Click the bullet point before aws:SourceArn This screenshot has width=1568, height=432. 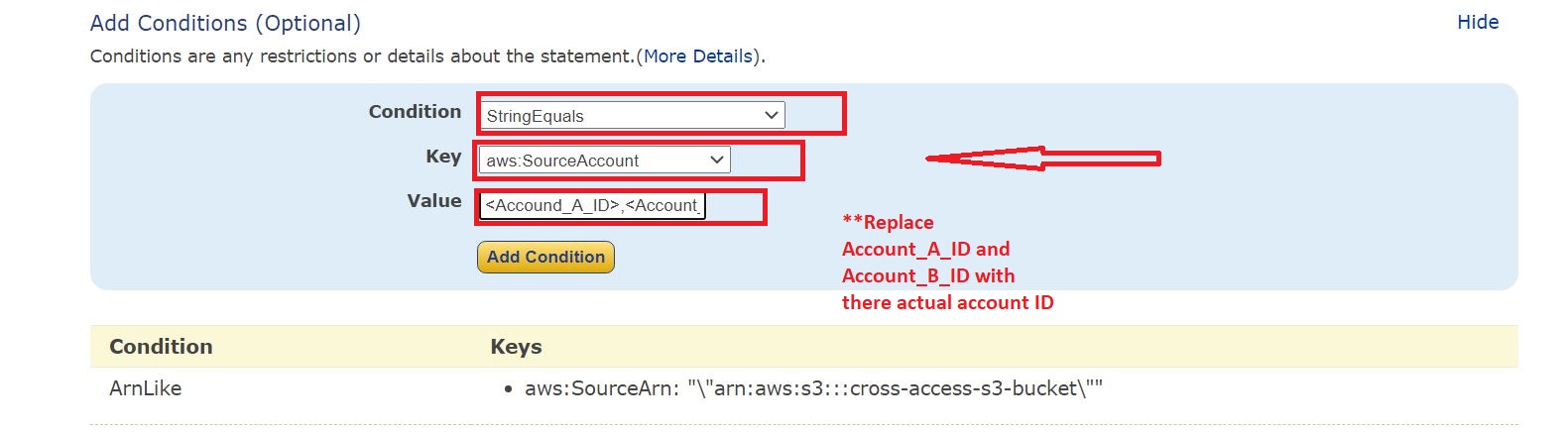[x=508, y=389]
